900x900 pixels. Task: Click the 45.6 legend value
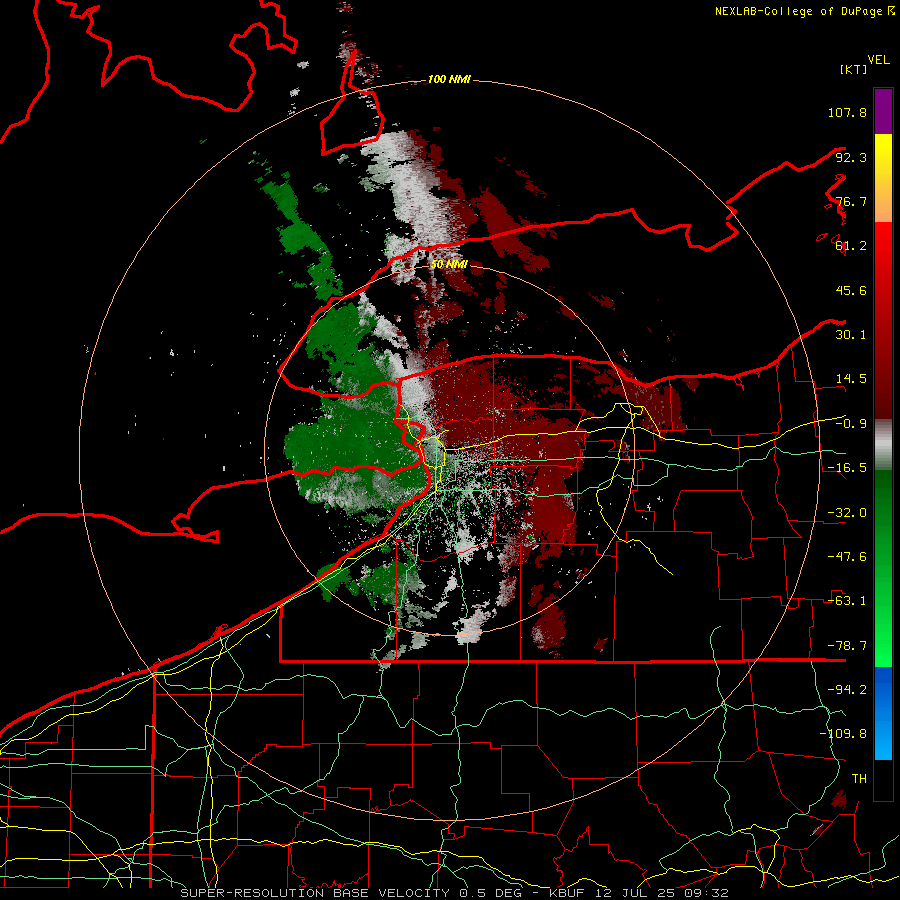(851, 290)
